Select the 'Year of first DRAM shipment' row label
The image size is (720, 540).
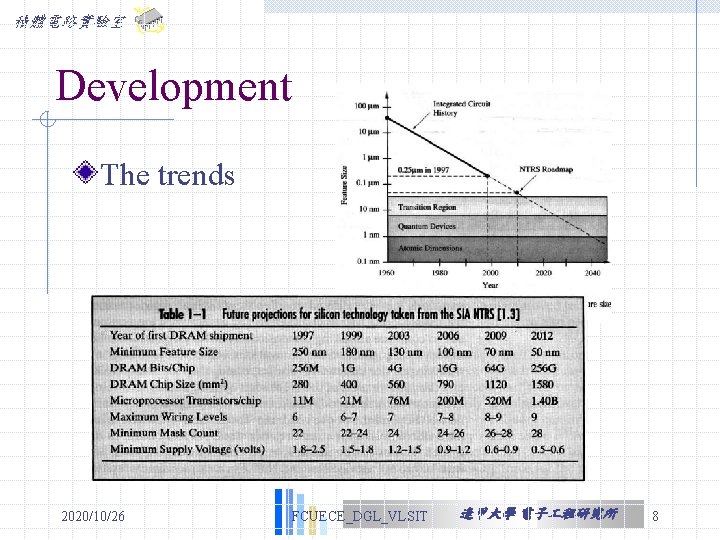[181, 336]
